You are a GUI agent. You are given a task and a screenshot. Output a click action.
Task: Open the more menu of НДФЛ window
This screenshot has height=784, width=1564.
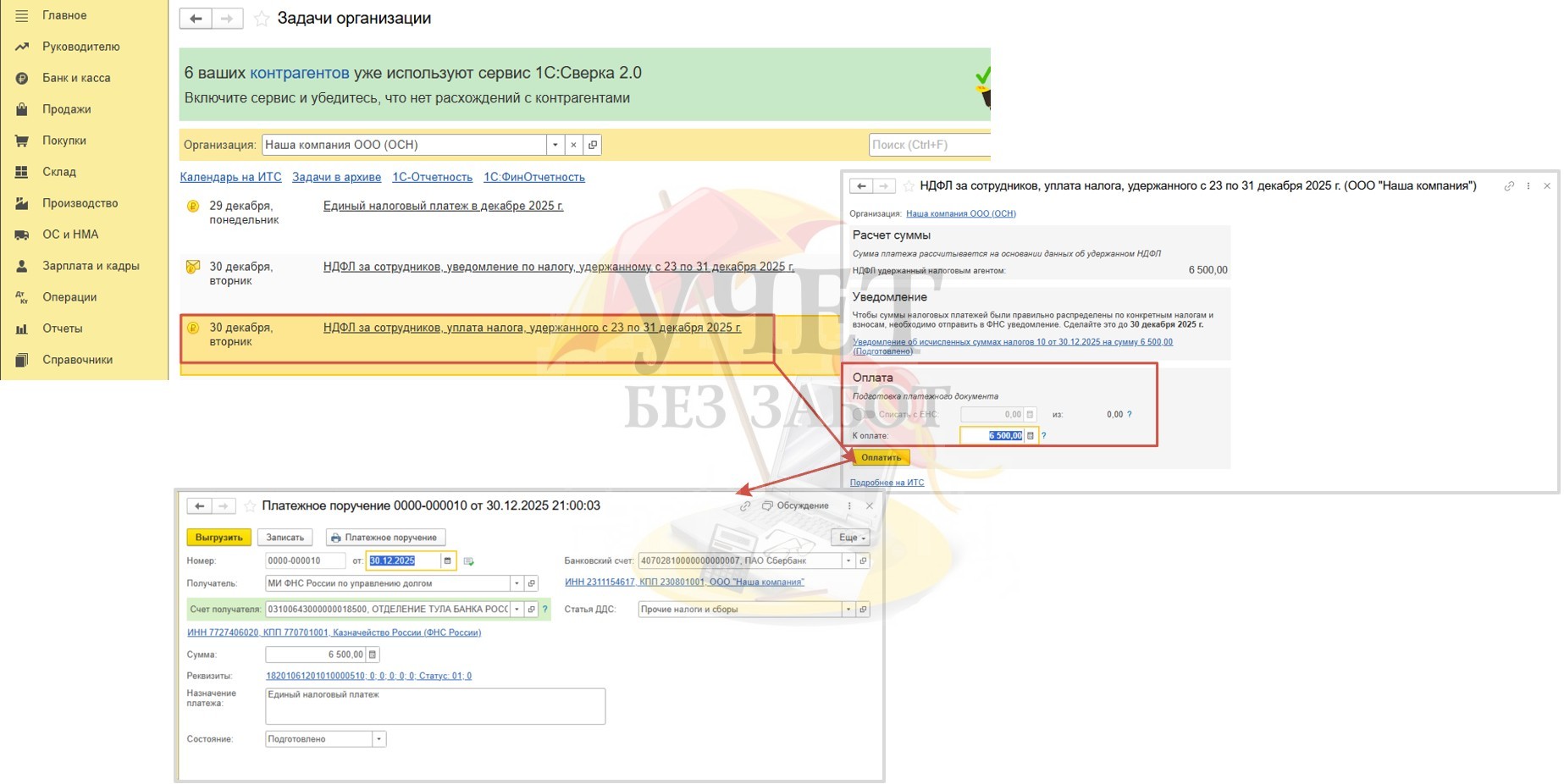point(1528,186)
